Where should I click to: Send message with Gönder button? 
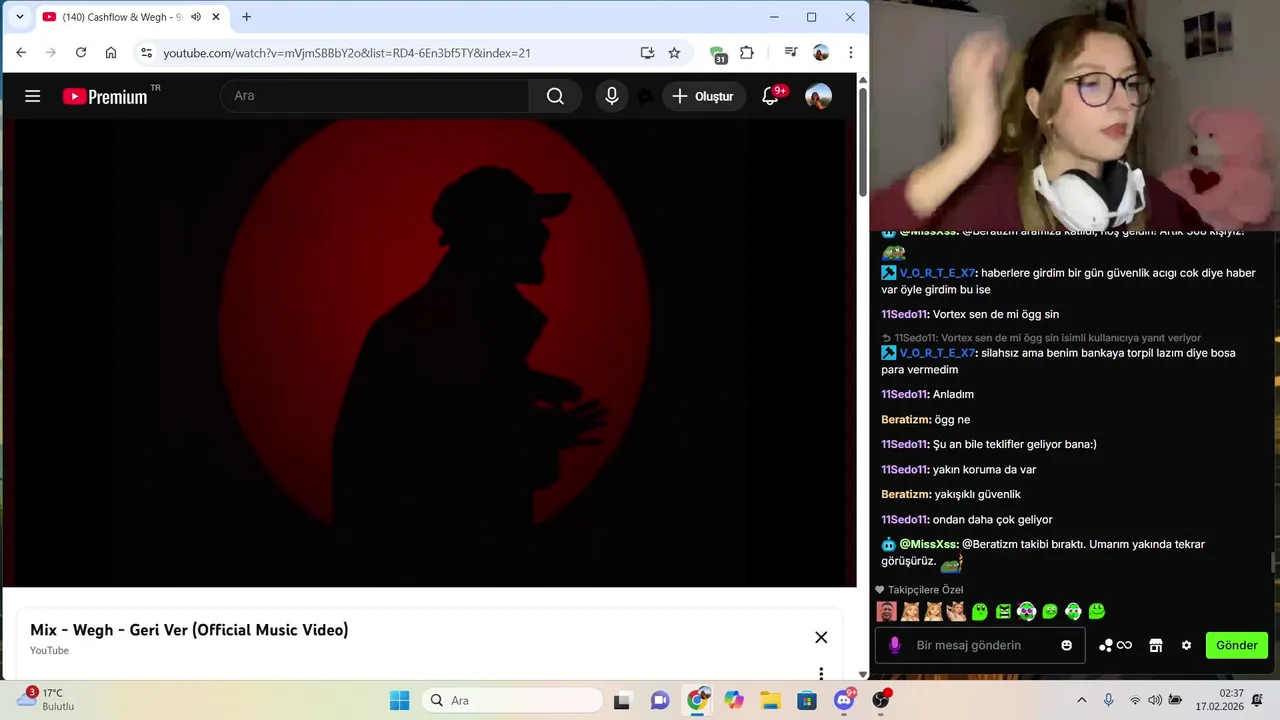tap(1237, 645)
